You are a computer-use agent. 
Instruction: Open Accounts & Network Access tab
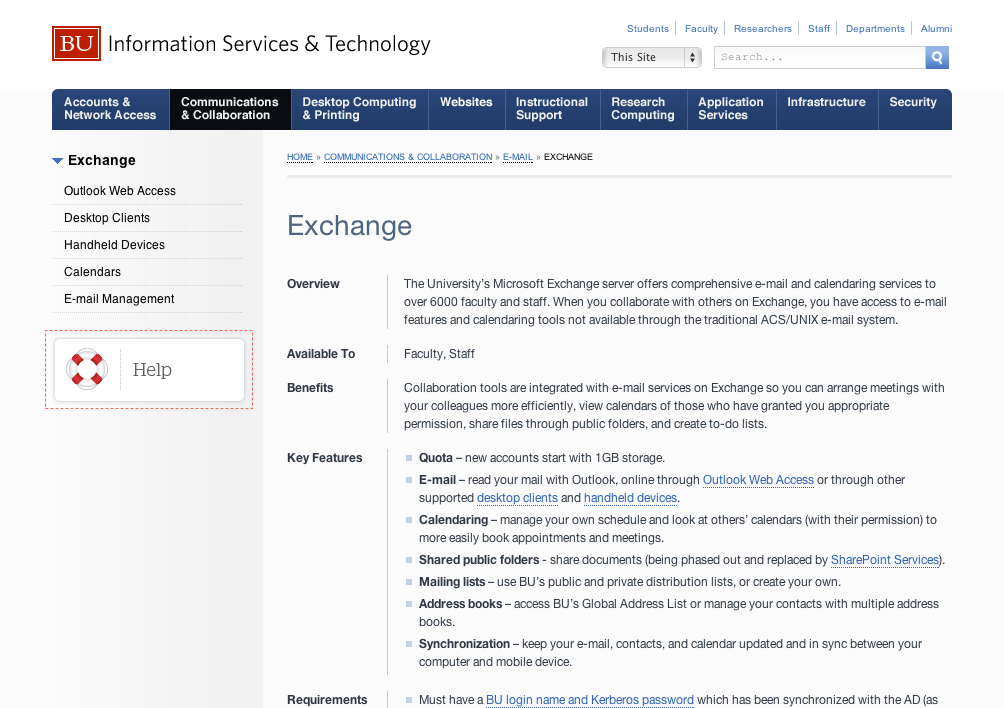[110, 109]
